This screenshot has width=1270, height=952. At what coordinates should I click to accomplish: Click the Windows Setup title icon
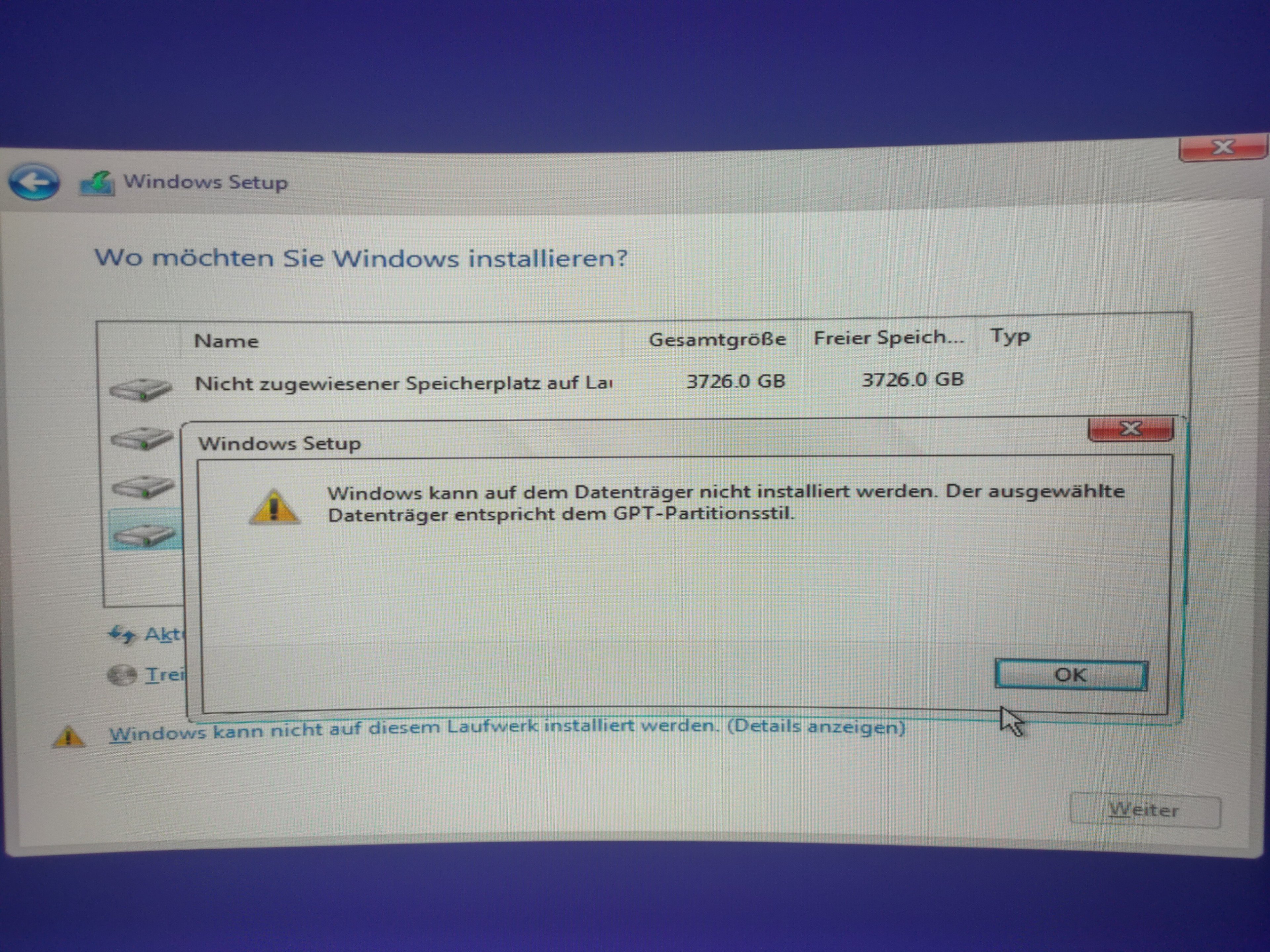tap(98, 183)
